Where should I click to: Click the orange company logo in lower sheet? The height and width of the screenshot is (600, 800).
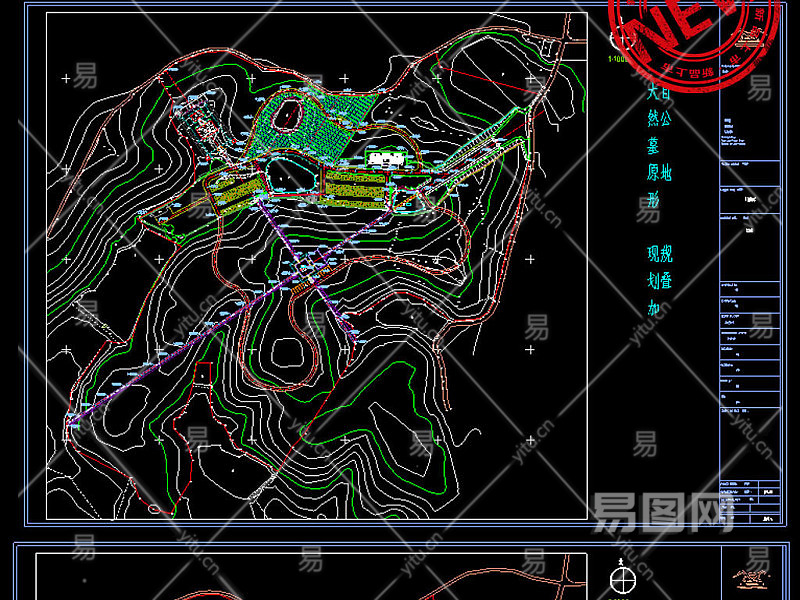click(x=751, y=579)
